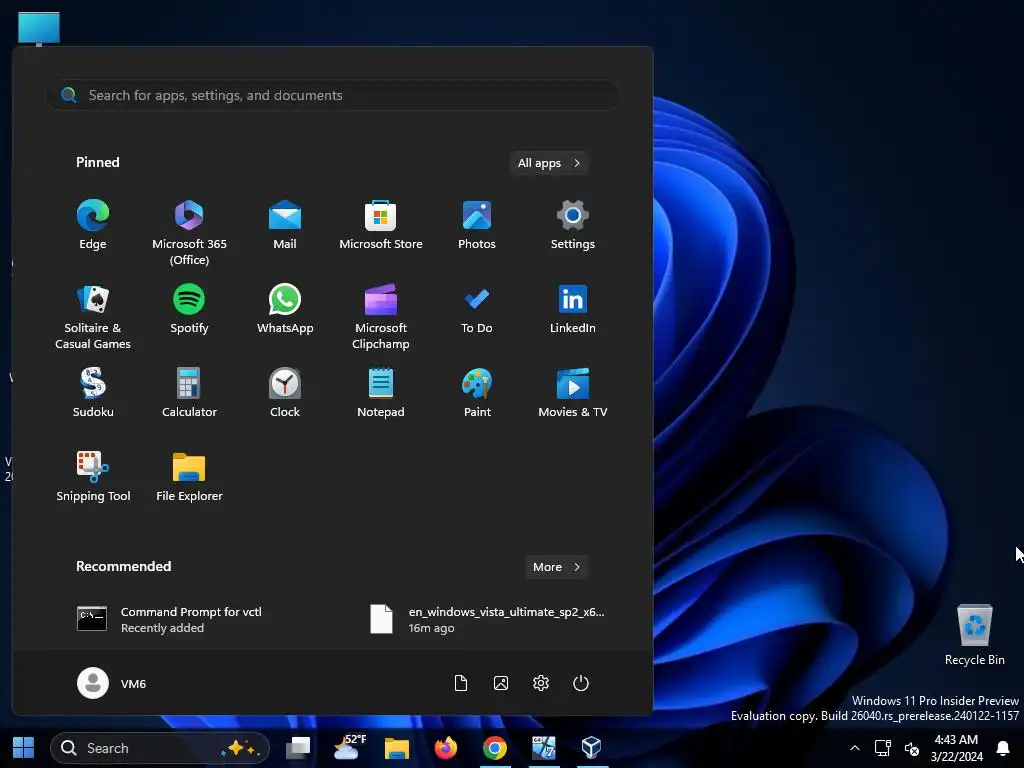This screenshot has height=768, width=1024.
Task: Start the Sudoku game
Action: [x=93, y=393]
